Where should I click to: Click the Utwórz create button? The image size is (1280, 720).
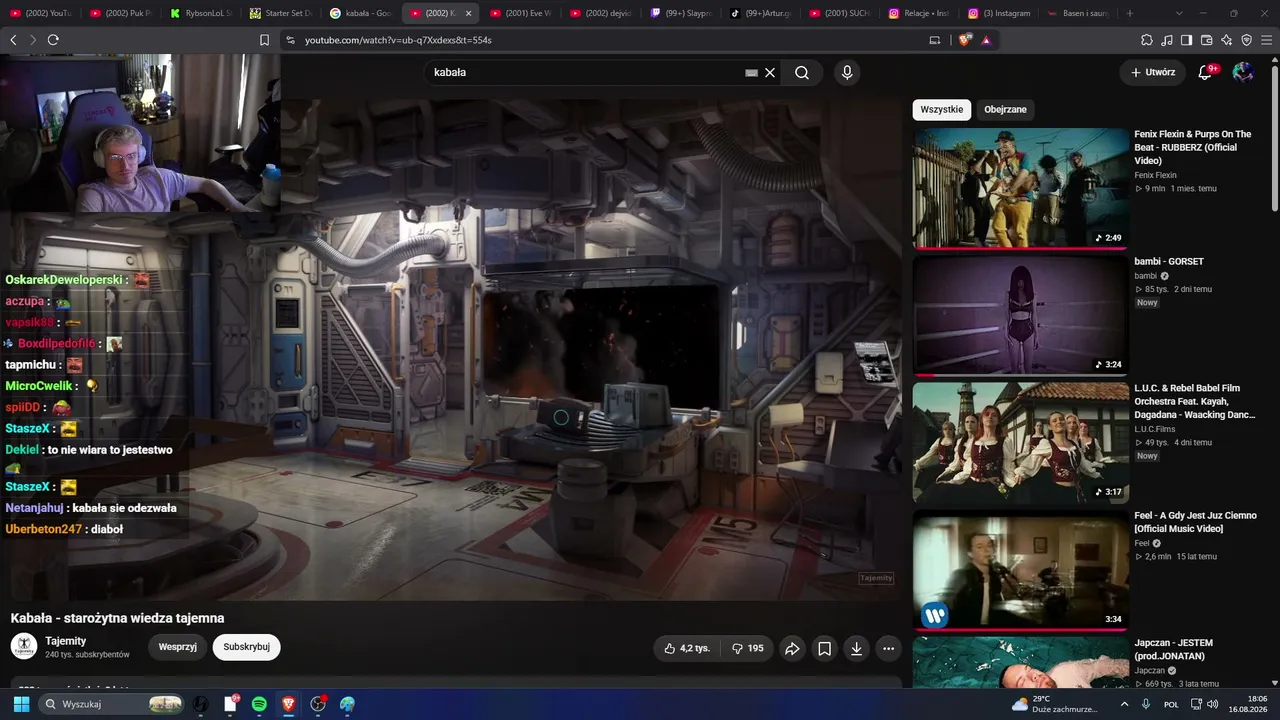point(1153,72)
